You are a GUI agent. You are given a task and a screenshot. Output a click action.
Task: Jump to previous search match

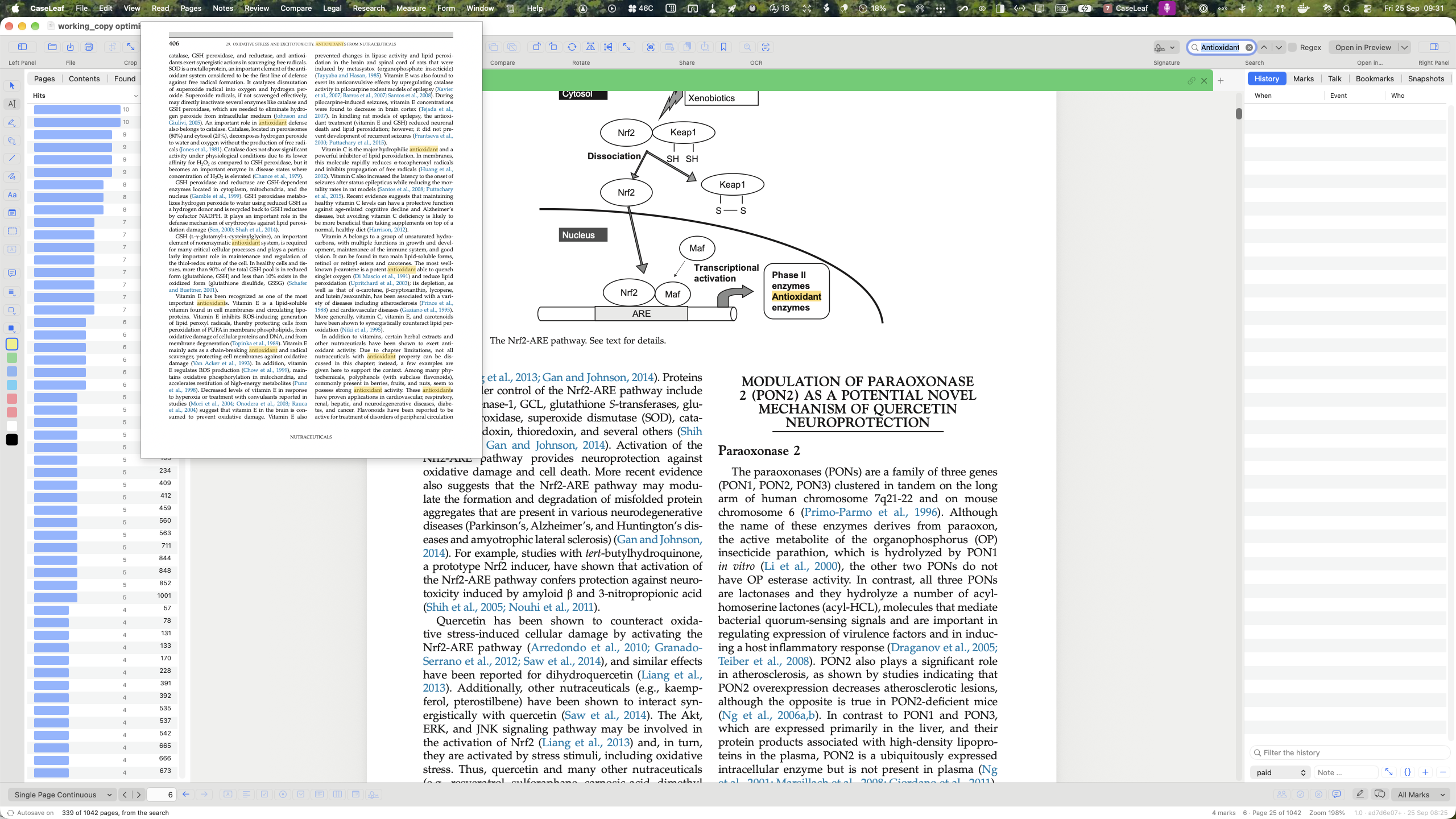pyautogui.click(x=1264, y=48)
